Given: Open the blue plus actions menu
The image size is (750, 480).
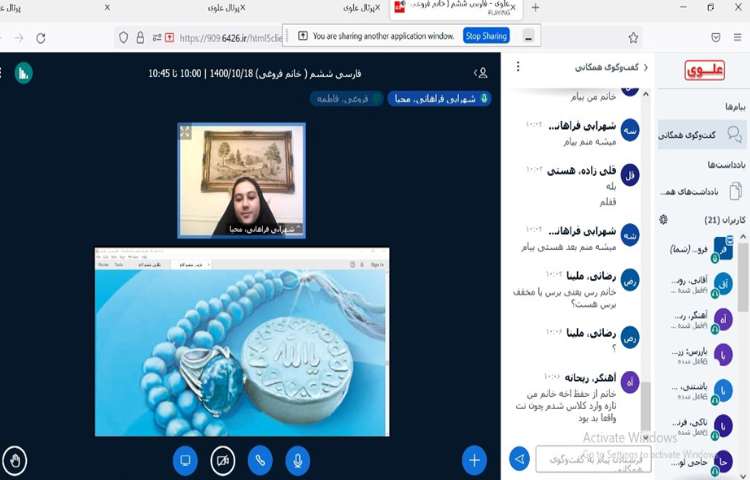Looking at the screenshot, I should tap(474, 460).
